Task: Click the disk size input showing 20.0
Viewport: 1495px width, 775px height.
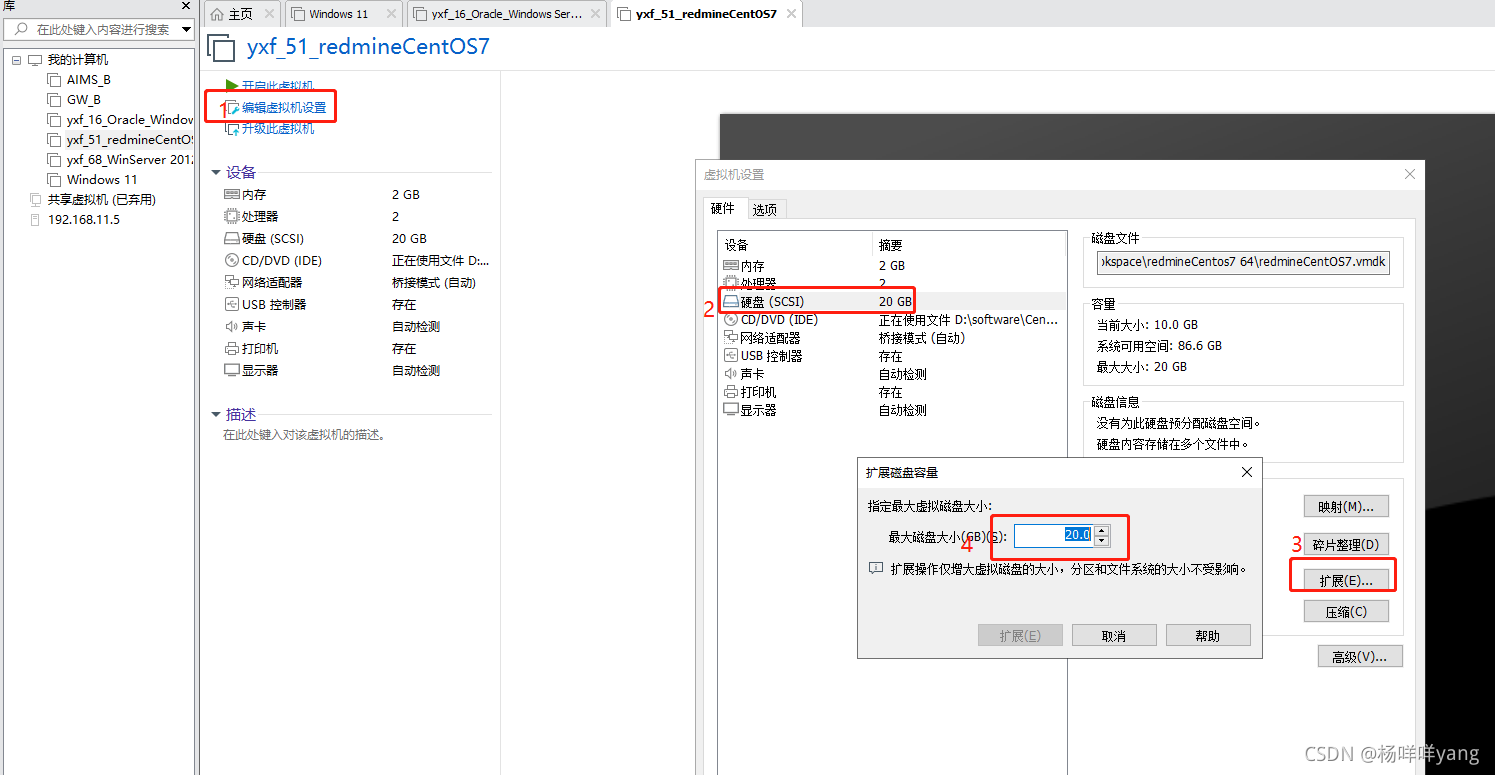Action: [1055, 535]
